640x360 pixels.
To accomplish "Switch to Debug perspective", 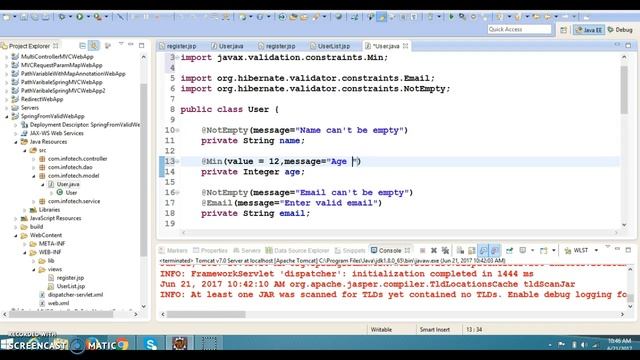I will 620,30.
